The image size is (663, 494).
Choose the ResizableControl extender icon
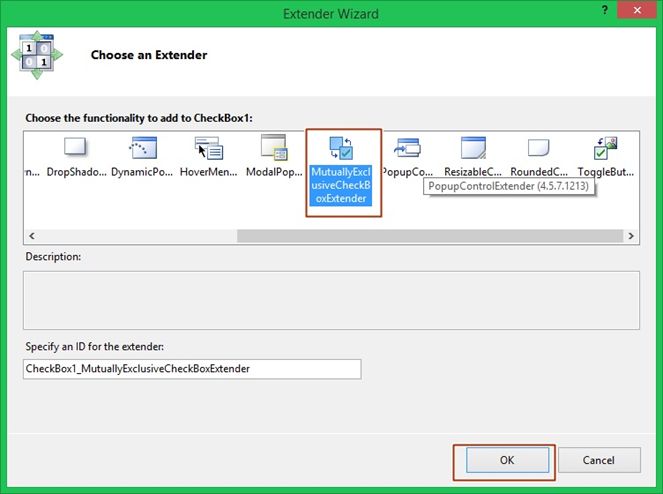(473, 148)
